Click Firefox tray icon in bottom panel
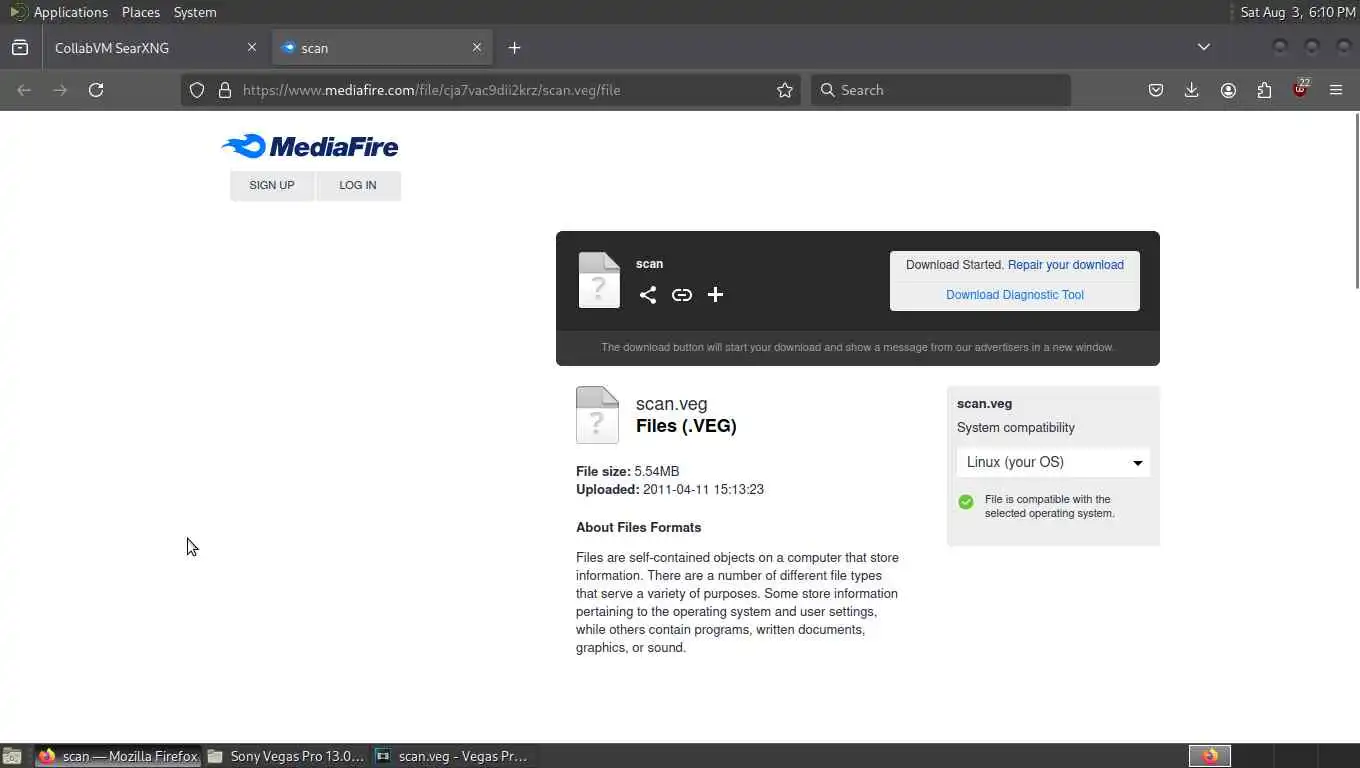 pyautogui.click(x=1210, y=756)
